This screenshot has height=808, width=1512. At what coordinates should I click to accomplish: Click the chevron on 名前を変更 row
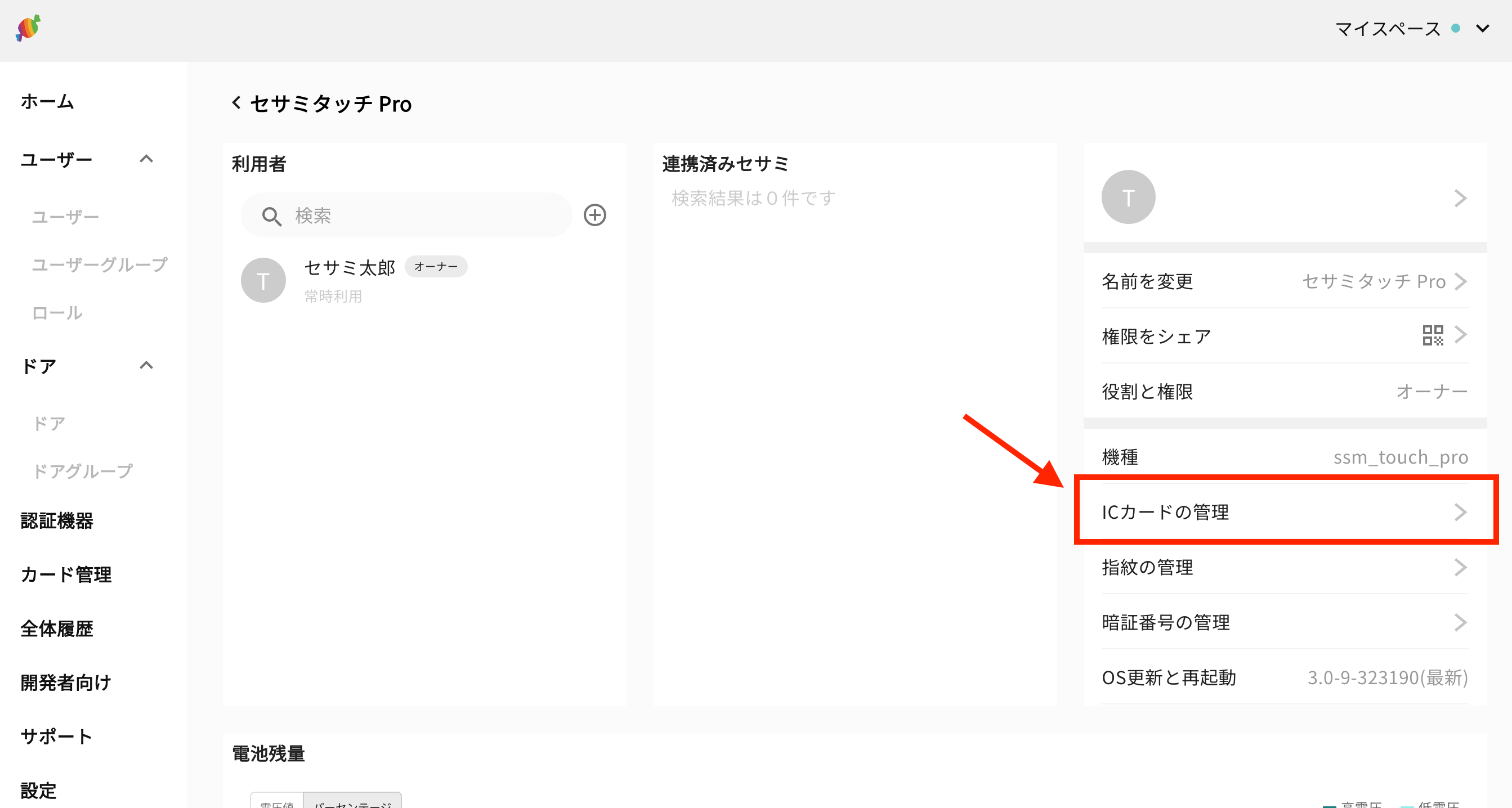pos(1461,281)
